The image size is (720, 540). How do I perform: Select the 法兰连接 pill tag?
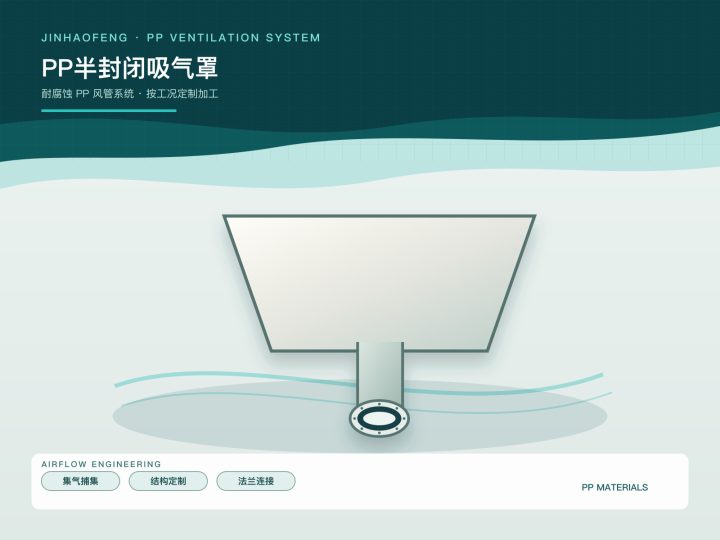256,481
